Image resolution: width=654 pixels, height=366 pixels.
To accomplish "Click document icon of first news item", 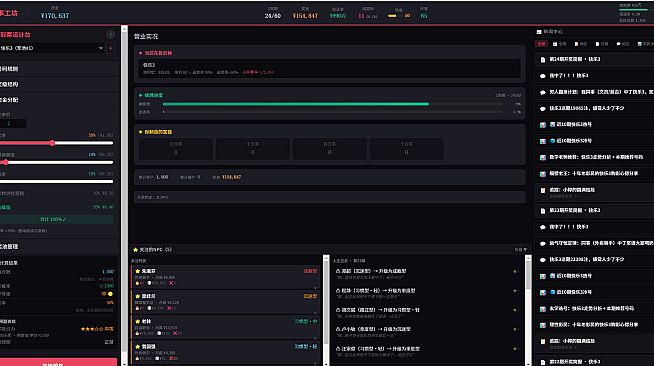I will [543, 60].
